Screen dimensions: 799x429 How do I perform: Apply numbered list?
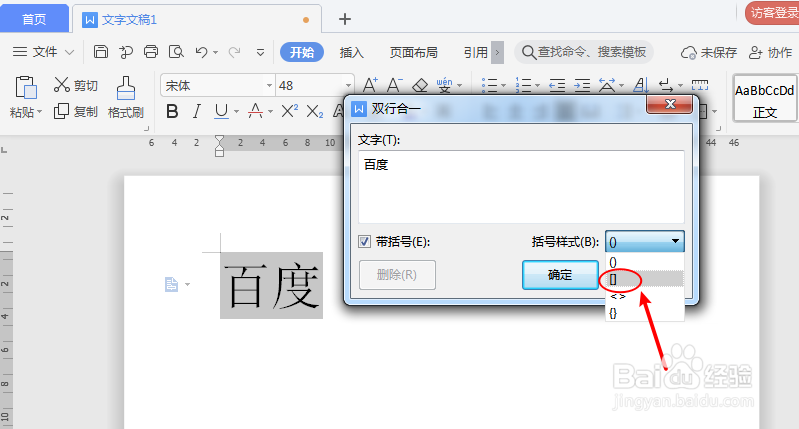[x=523, y=85]
